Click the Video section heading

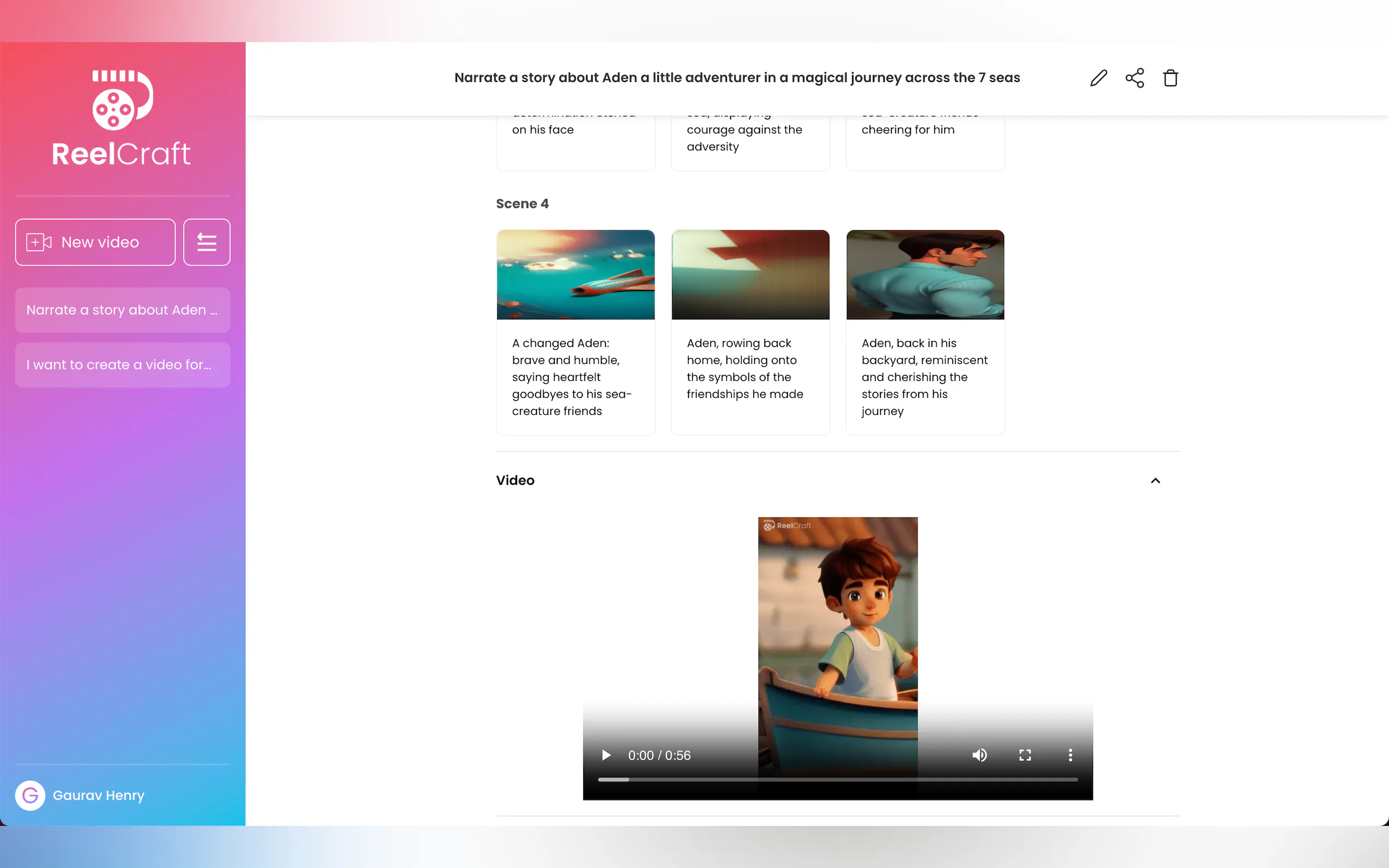point(515,480)
